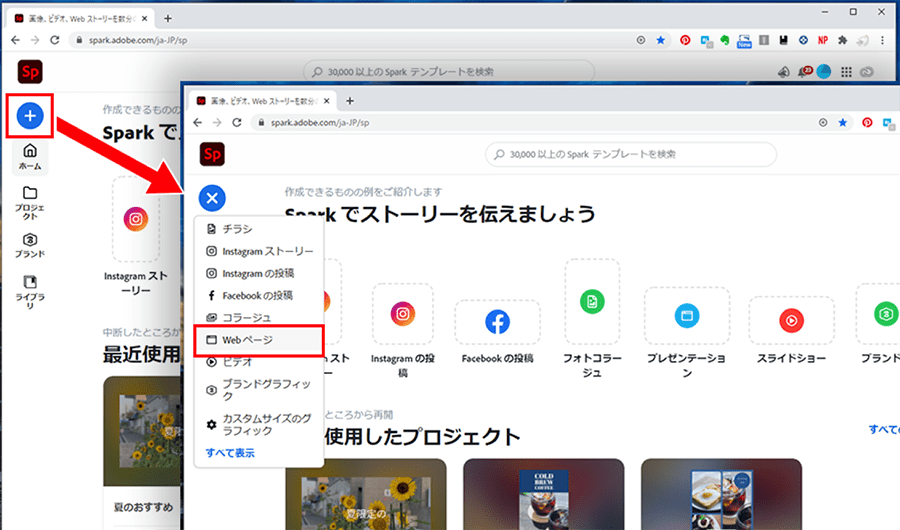
Task: Focus the Spark template search field in front window
Action: coord(630,154)
